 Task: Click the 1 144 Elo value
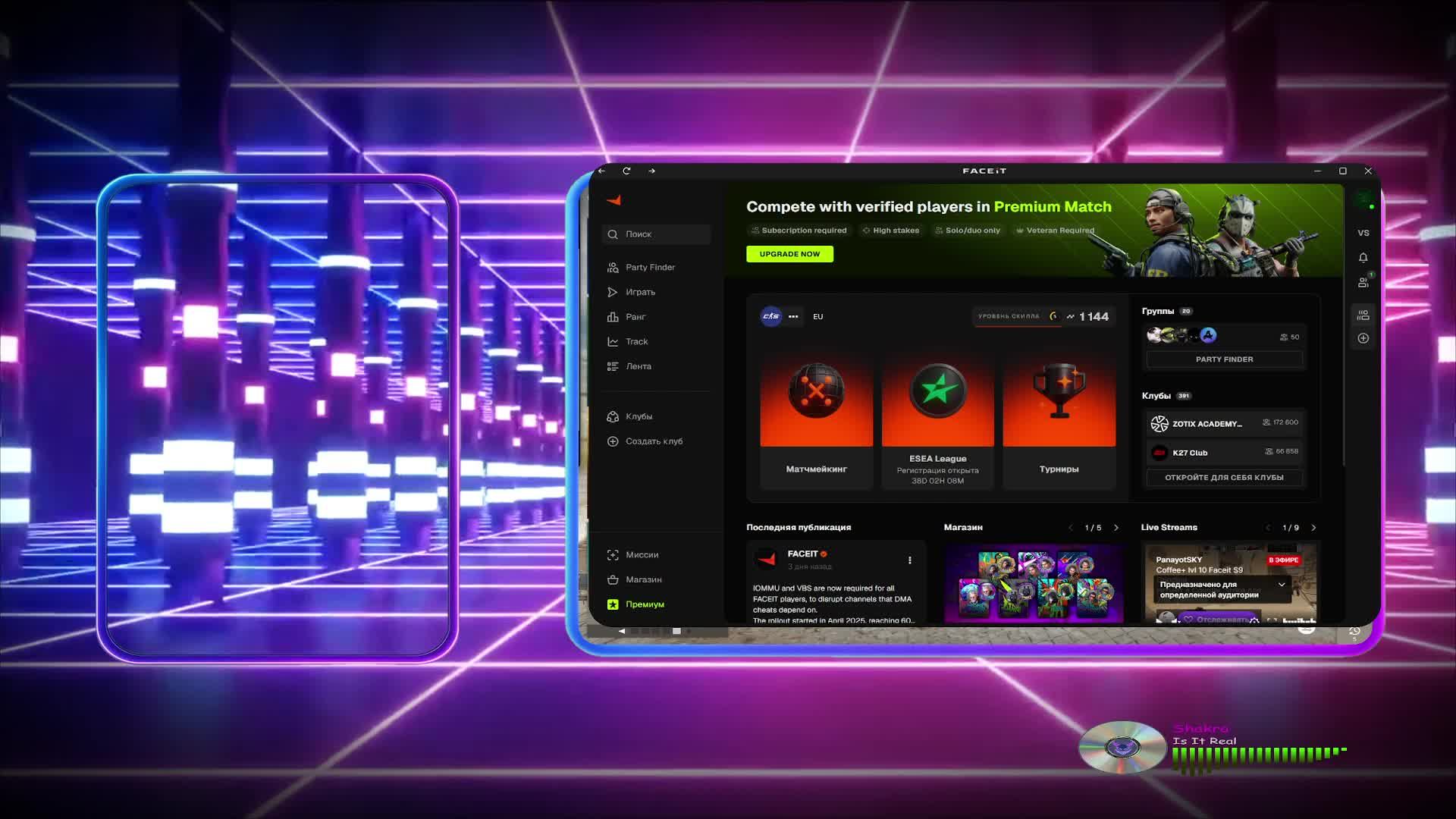1094,317
